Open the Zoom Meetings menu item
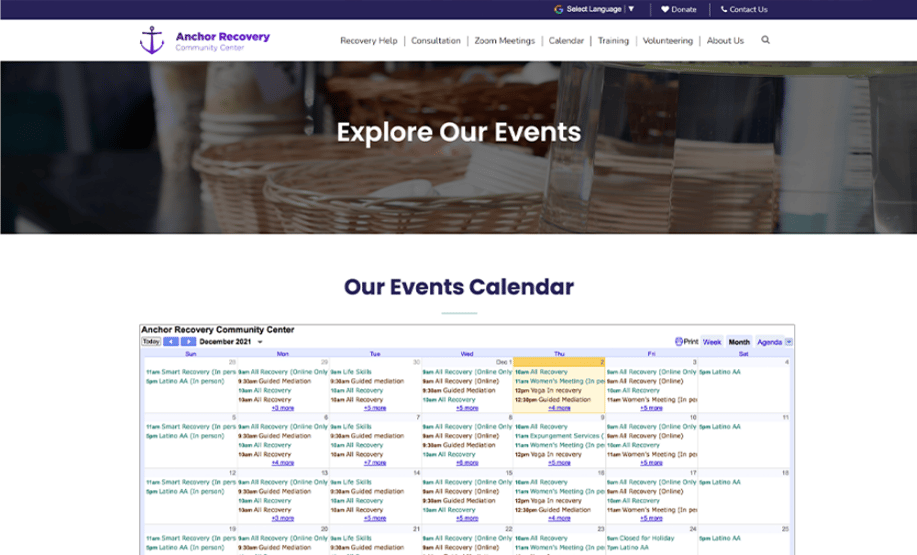This screenshot has height=555, width=917. (x=505, y=41)
